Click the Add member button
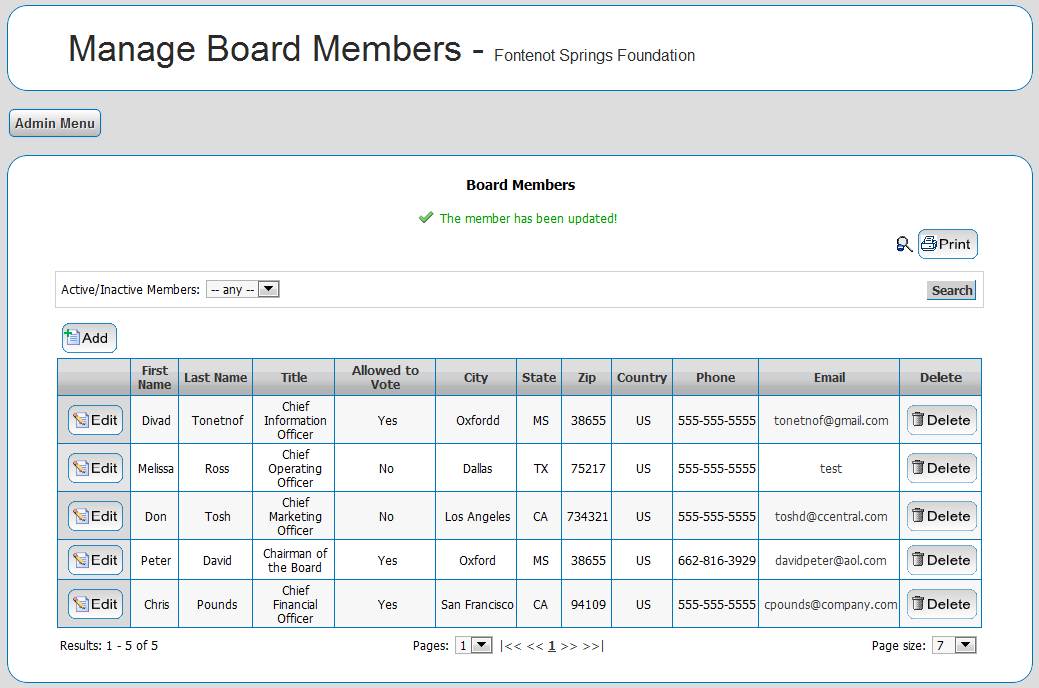 coord(89,338)
